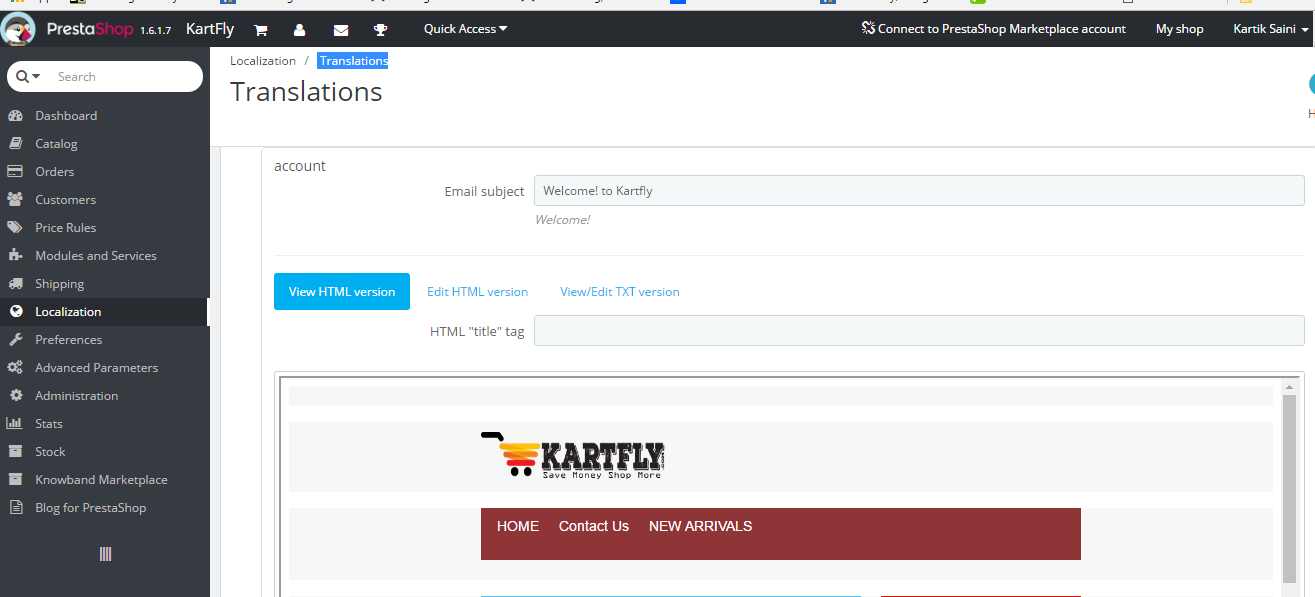Open Modules and Services menu item
This screenshot has width=1315, height=597.
96,256
